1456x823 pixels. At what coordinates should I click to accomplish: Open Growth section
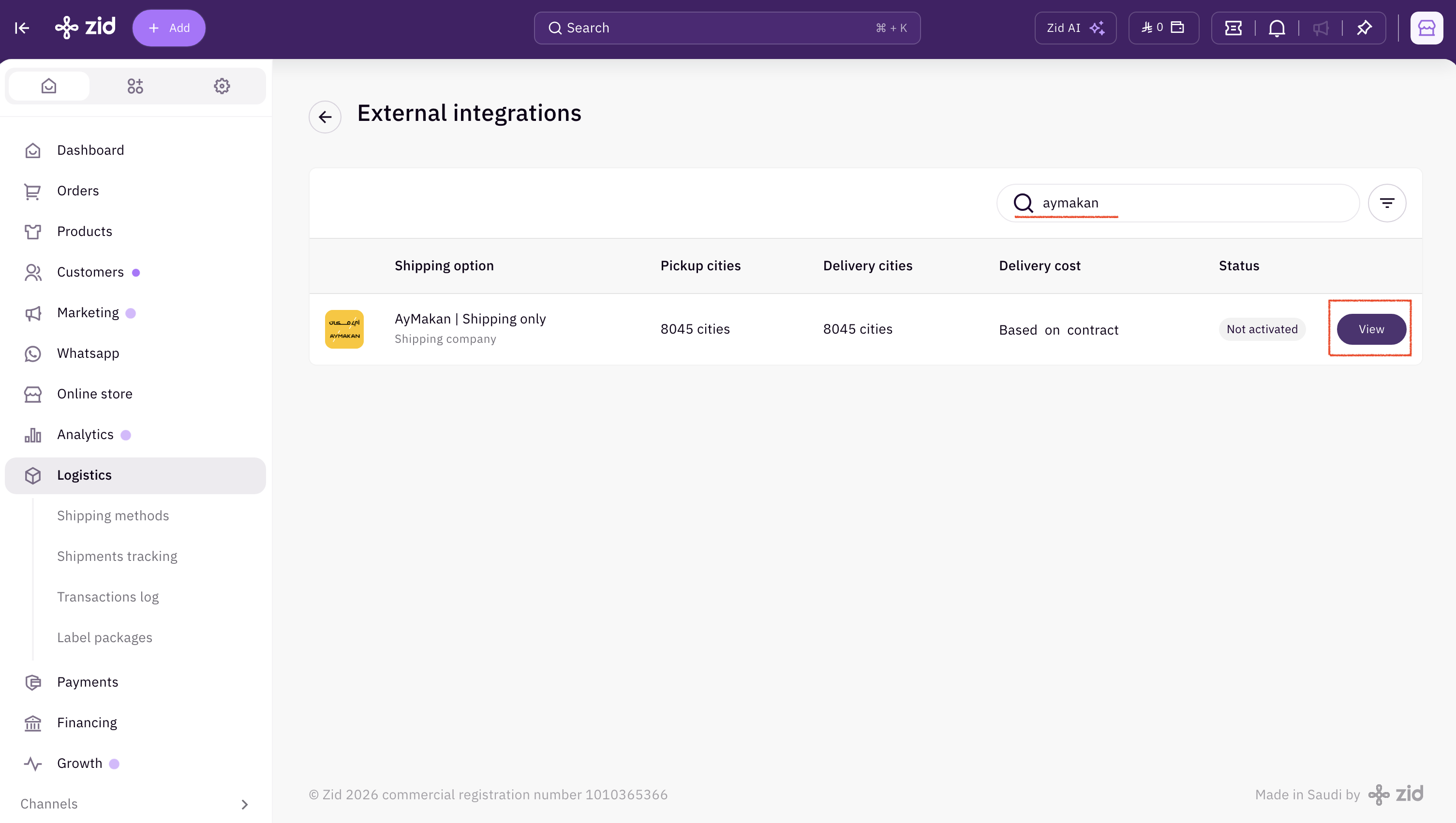pyautogui.click(x=135, y=764)
